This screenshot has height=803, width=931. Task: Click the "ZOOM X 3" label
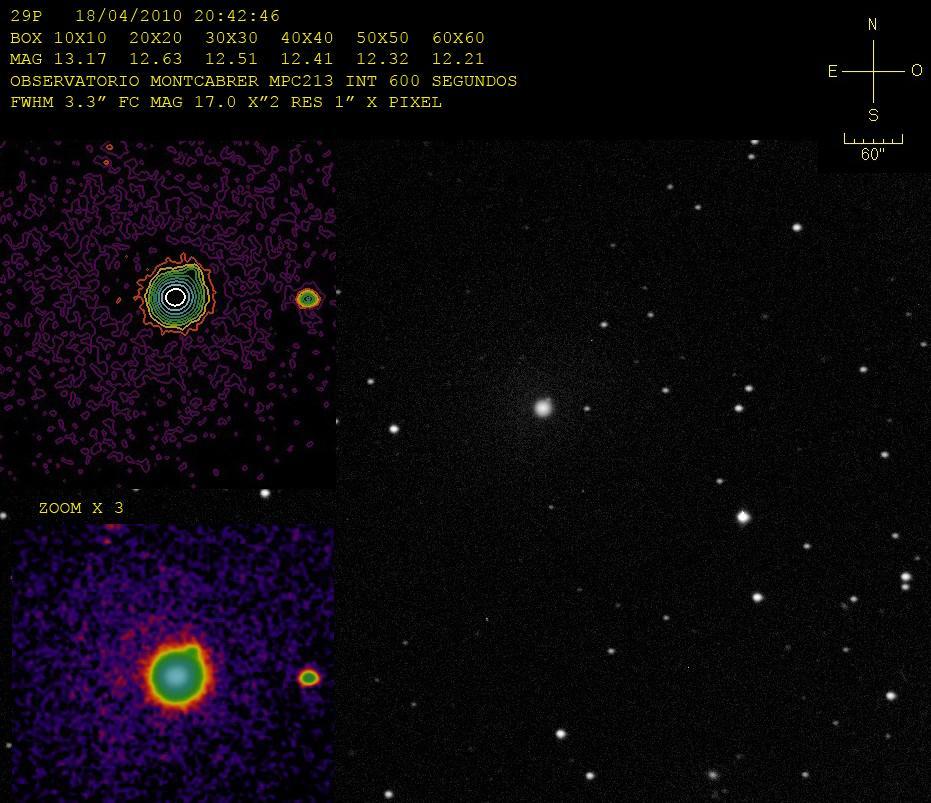coord(81,508)
